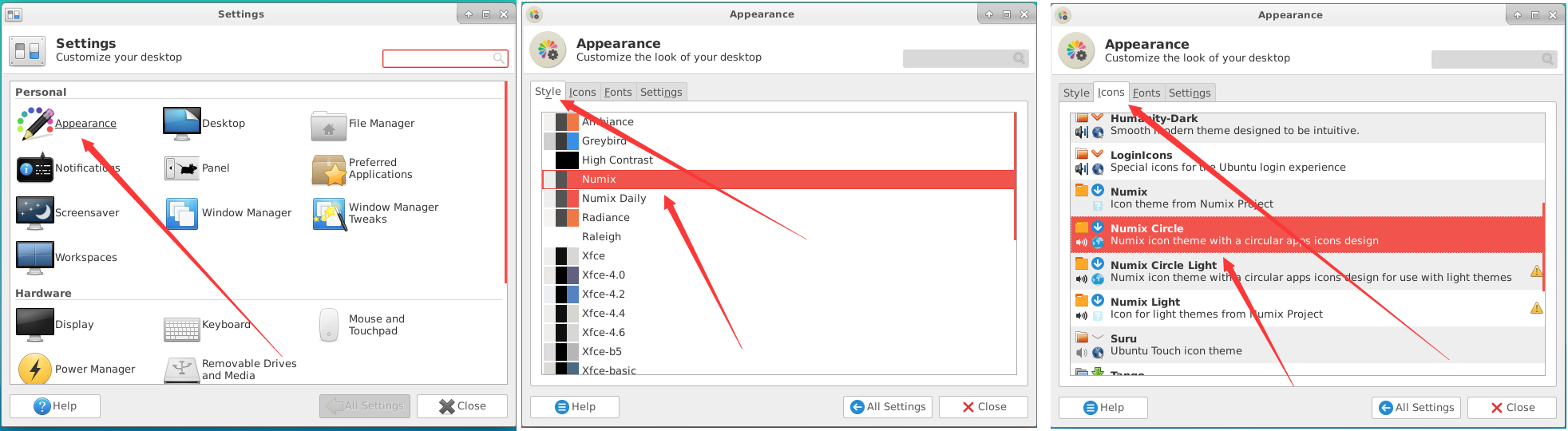
Task: Switch to the Fonts tab in the middle Appearance window
Action: [617, 93]
